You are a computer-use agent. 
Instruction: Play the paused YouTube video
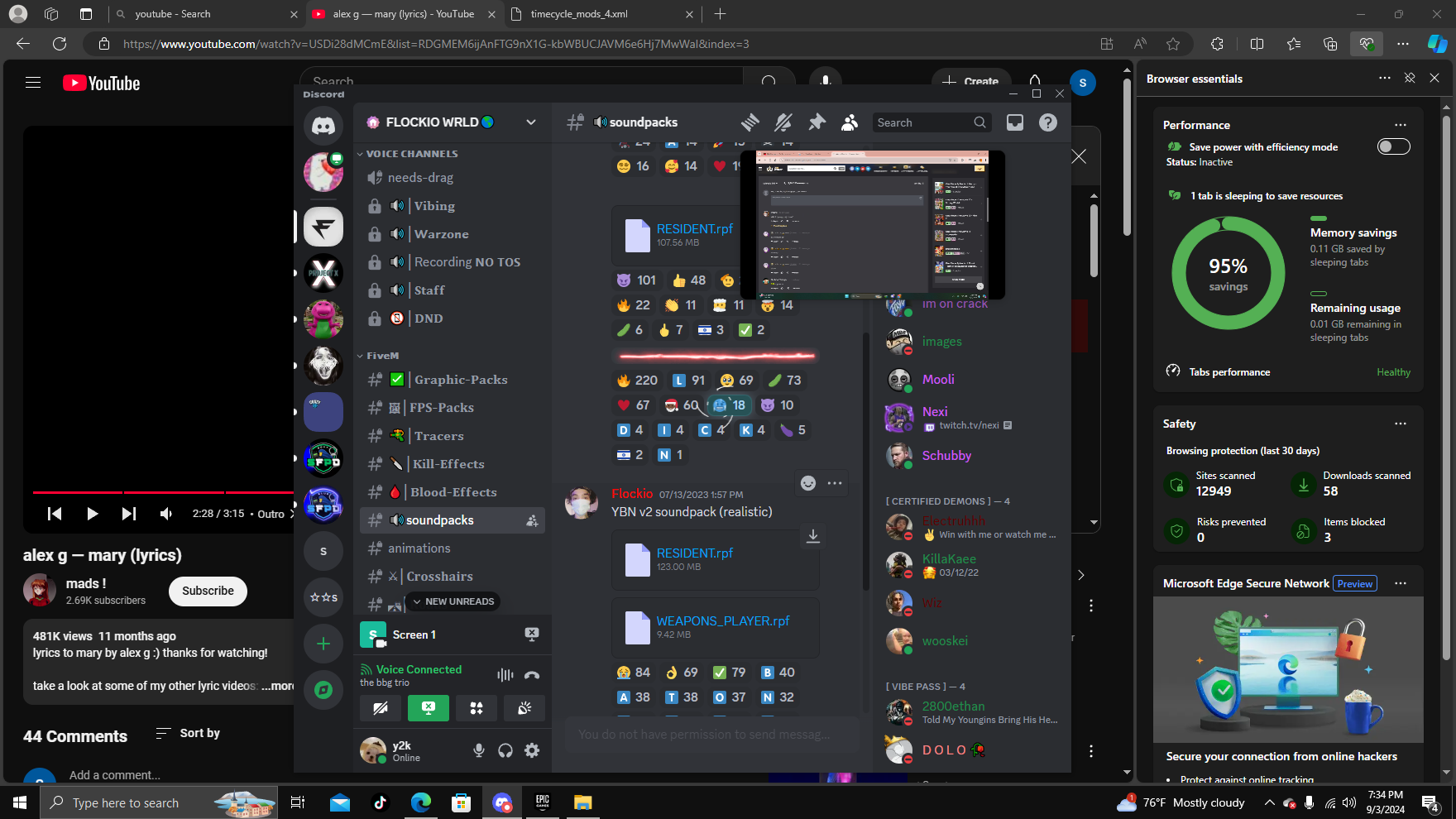click(x=92, y=514)
